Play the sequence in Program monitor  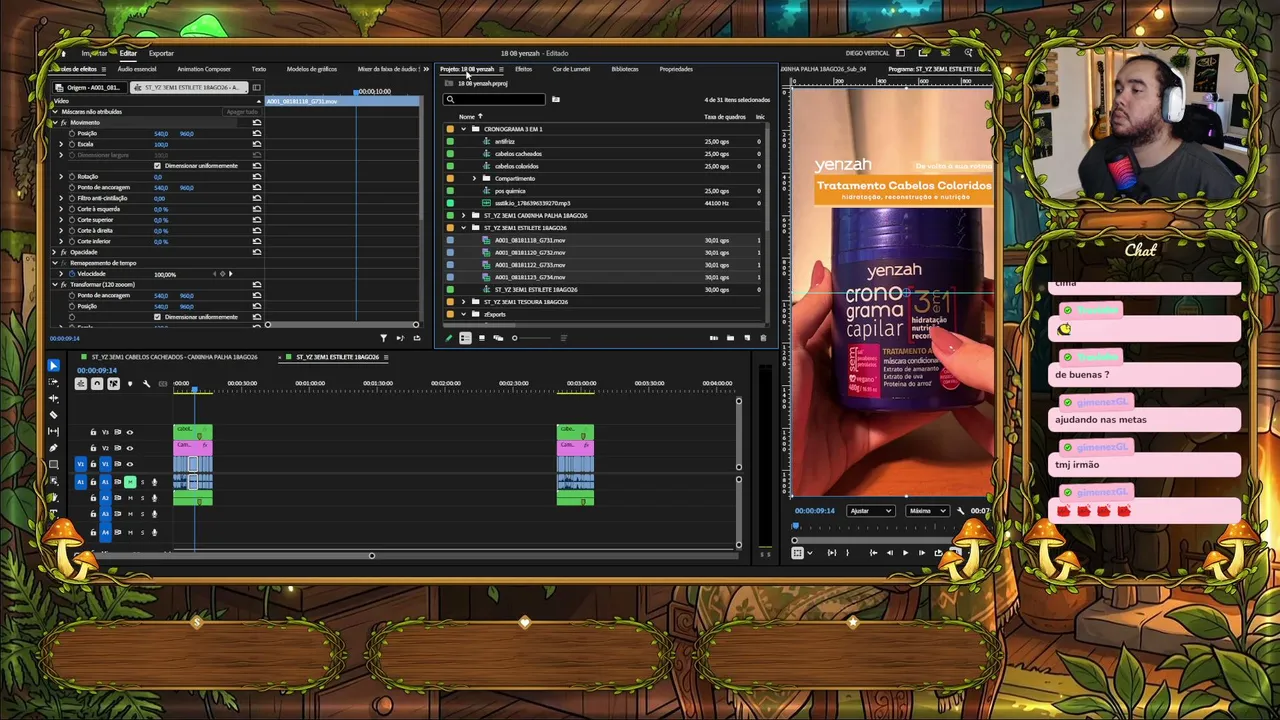pyautogui.click(x=906, y=553)
